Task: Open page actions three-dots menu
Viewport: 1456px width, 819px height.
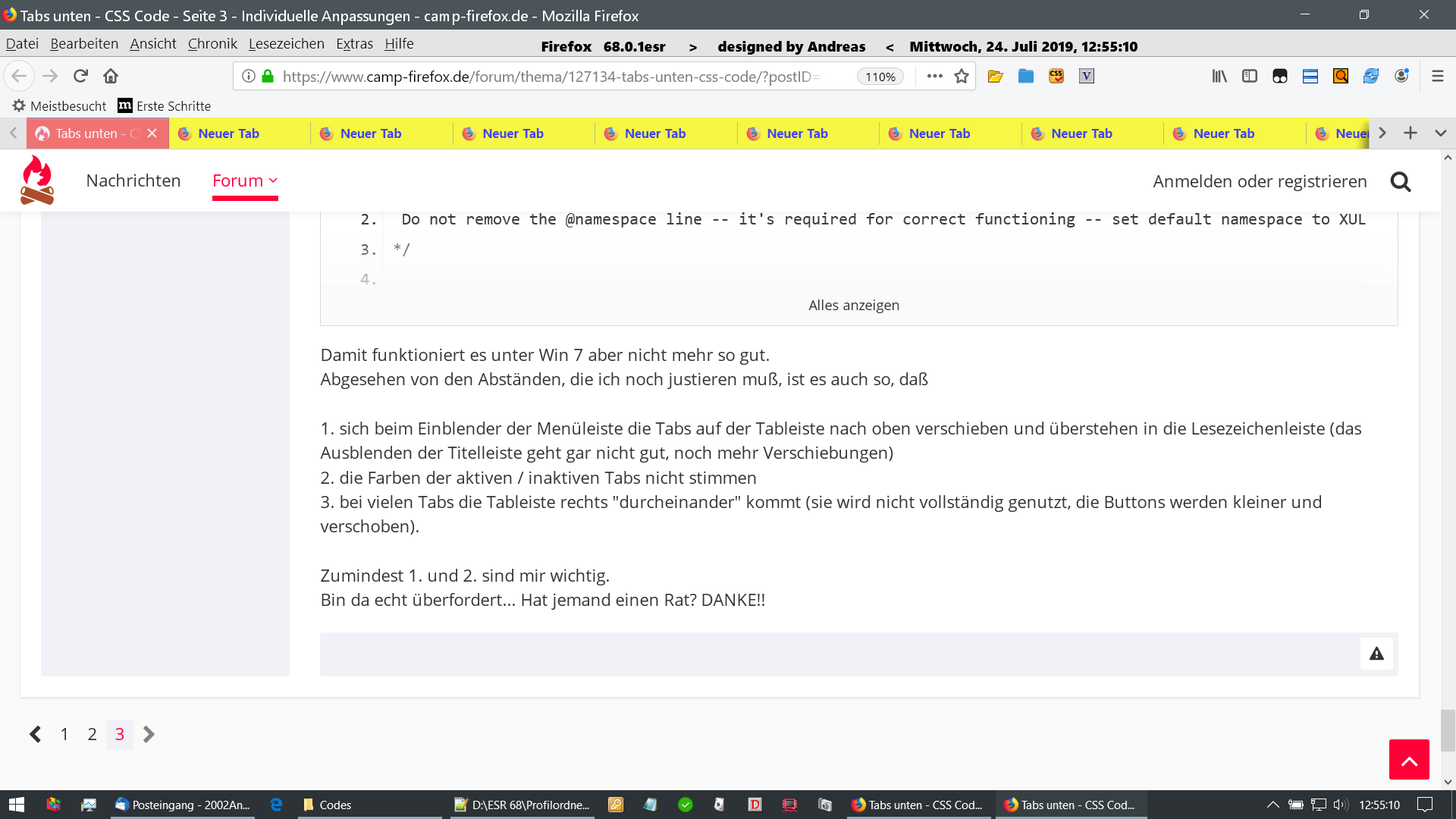Action: click(934, 76)
